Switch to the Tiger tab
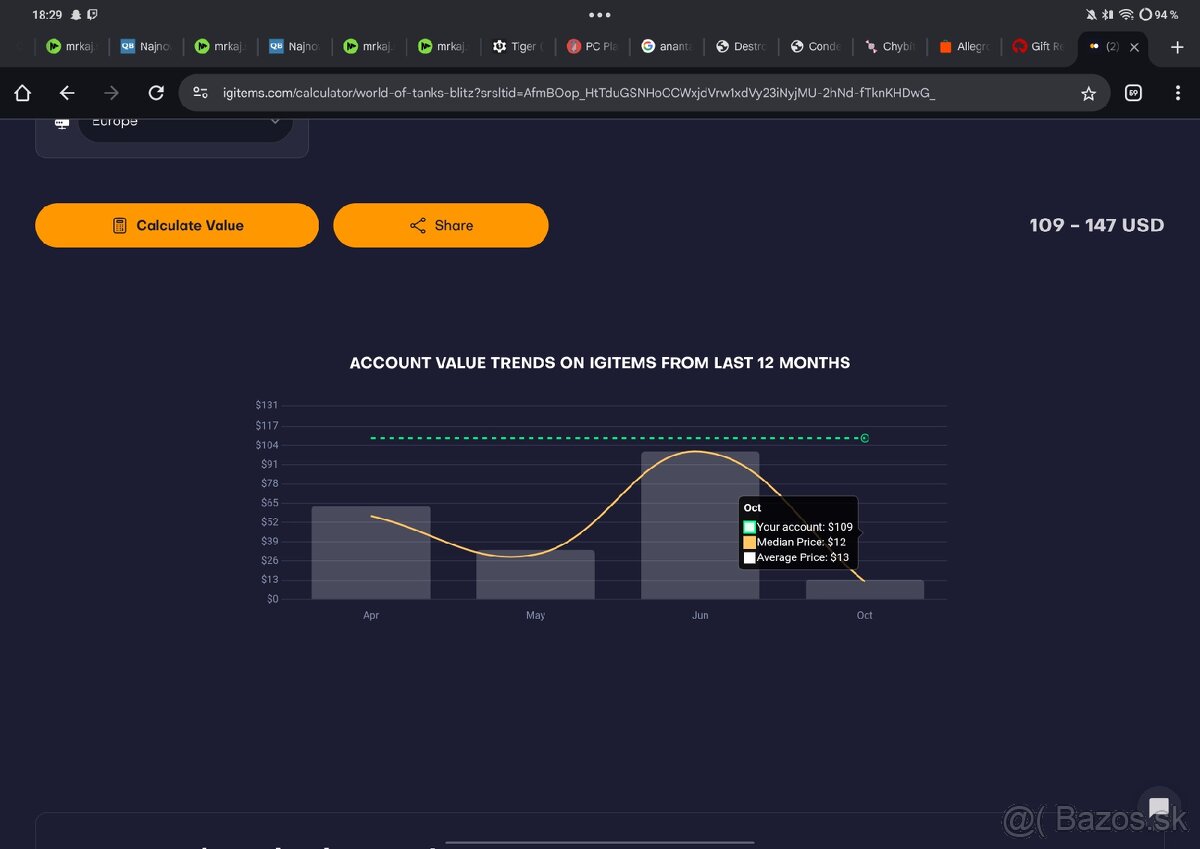The height and width of the screenshot is (849, 1200). pyautogui.click(x=517, y=46)
